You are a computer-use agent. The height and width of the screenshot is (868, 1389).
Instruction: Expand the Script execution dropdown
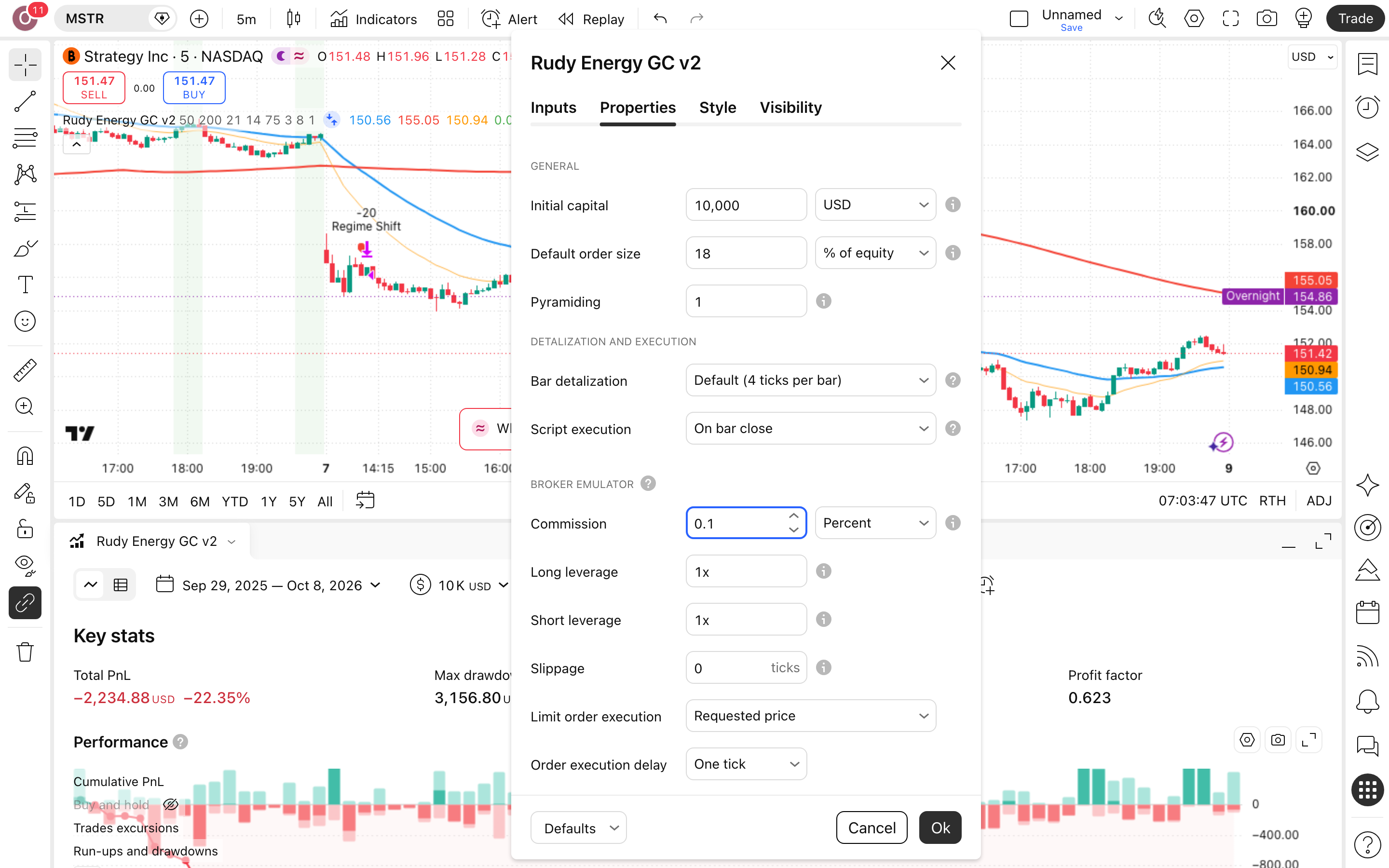coord(810,428)
